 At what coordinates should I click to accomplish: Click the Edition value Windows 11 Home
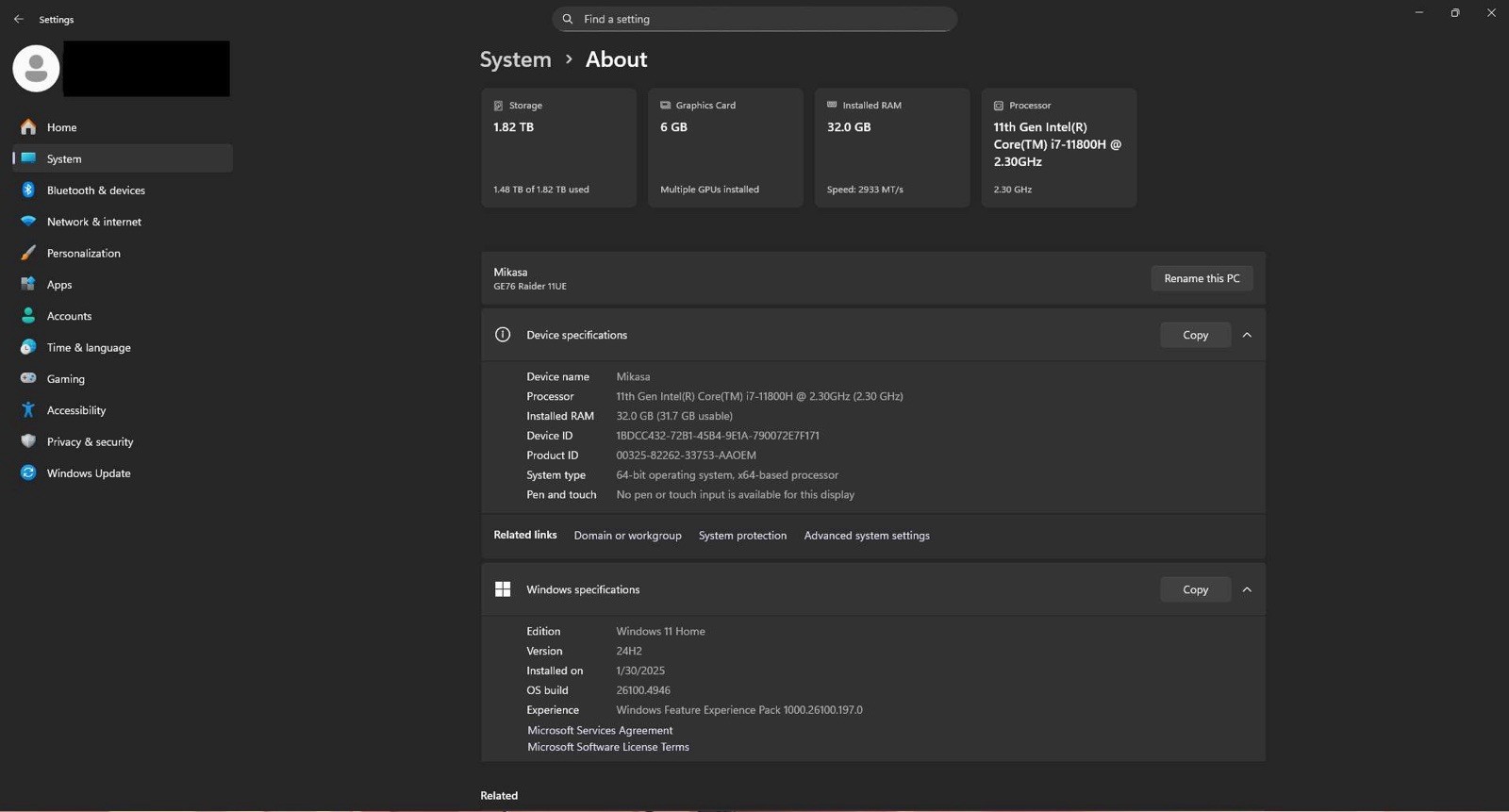tap(660, 631)
